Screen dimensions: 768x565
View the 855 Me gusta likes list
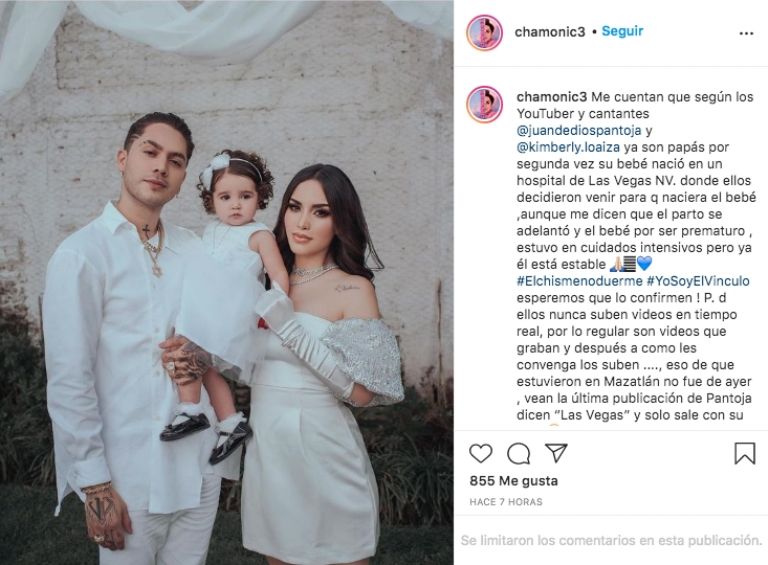(513, 481)
